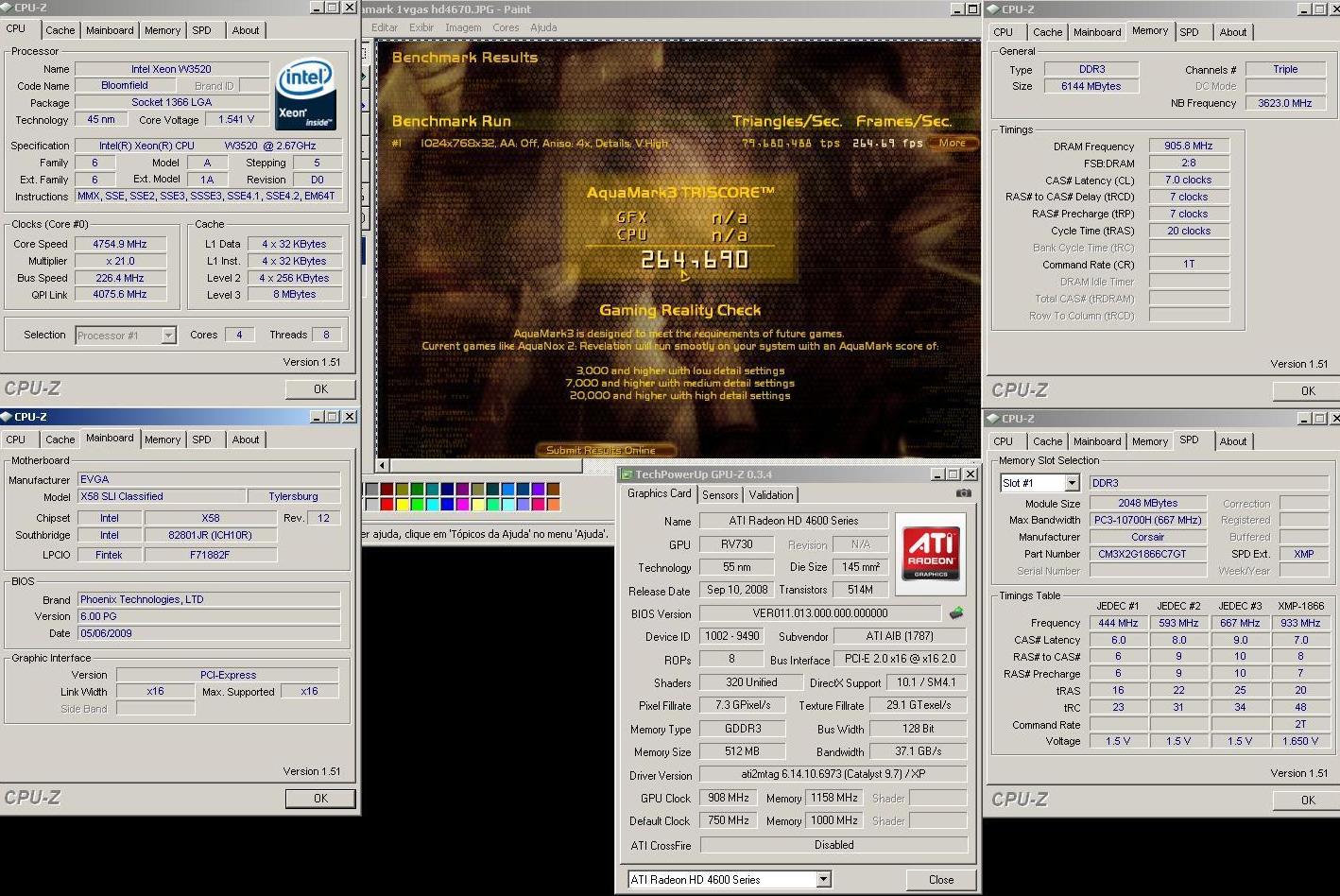Click the Specification Intel(R) Xeon(R) W3520 field
Viewport: 1340px width, 896px height.
click(x=209, y=146)
